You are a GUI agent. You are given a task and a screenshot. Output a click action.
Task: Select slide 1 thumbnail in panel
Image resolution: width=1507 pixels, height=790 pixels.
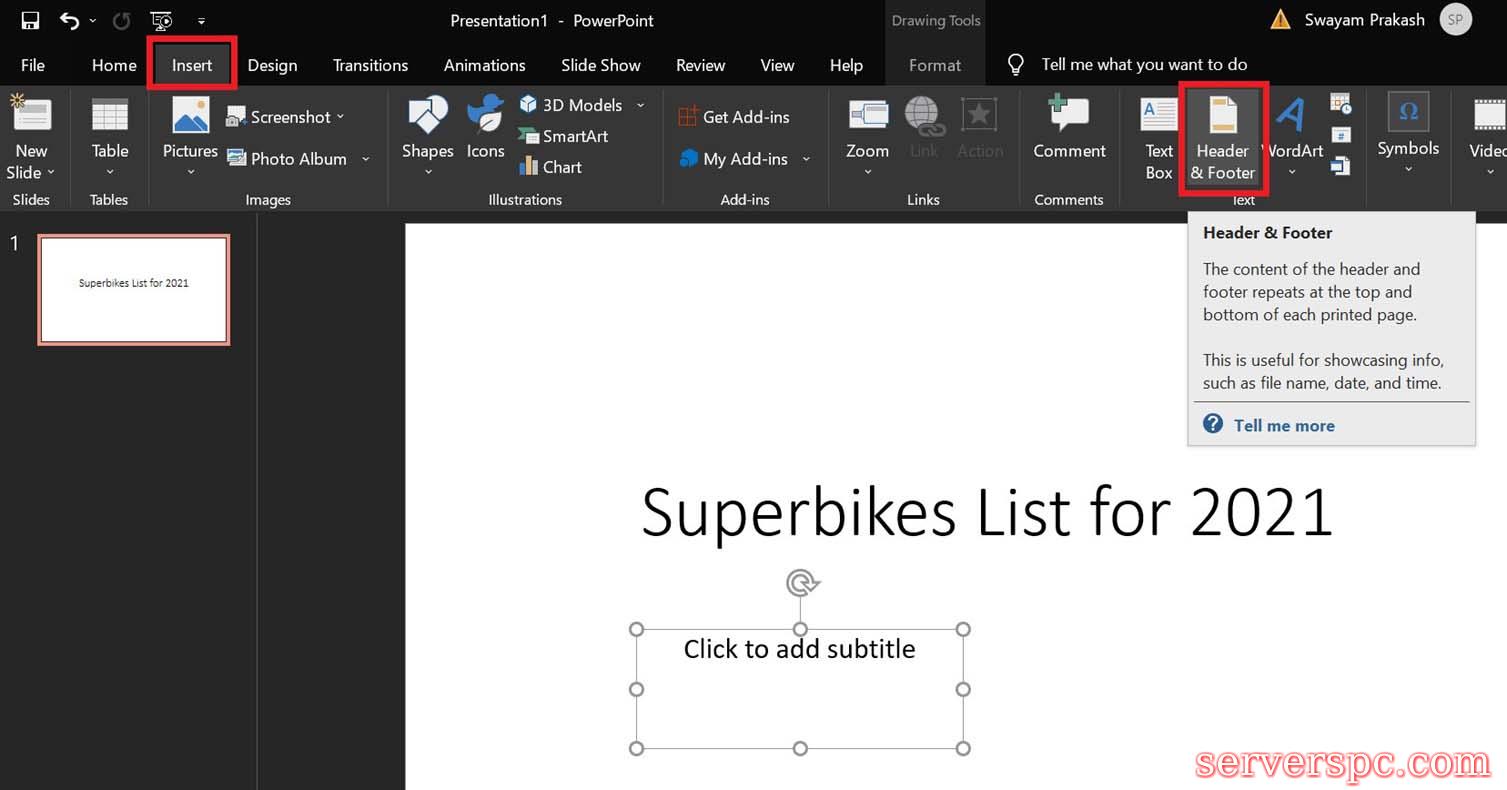point(133,289)
